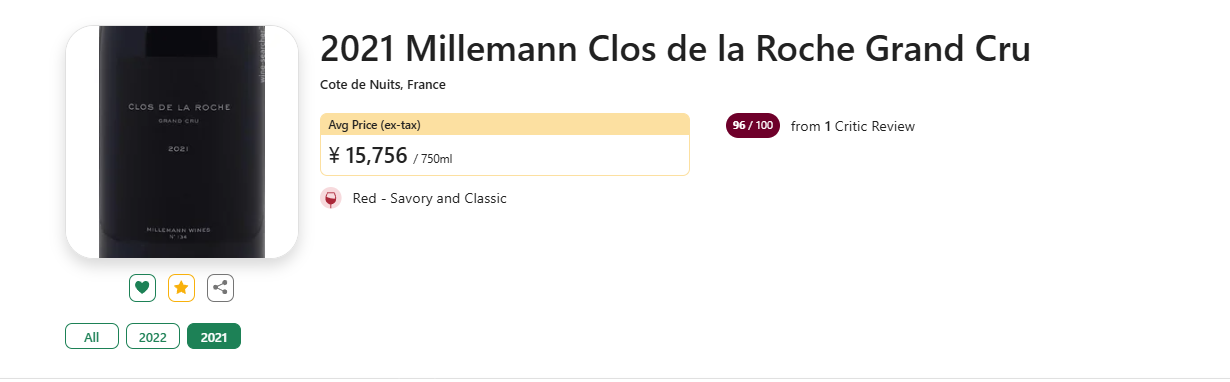
Task: Click Red - Savory and Classic style label
Action: [430, 198]
